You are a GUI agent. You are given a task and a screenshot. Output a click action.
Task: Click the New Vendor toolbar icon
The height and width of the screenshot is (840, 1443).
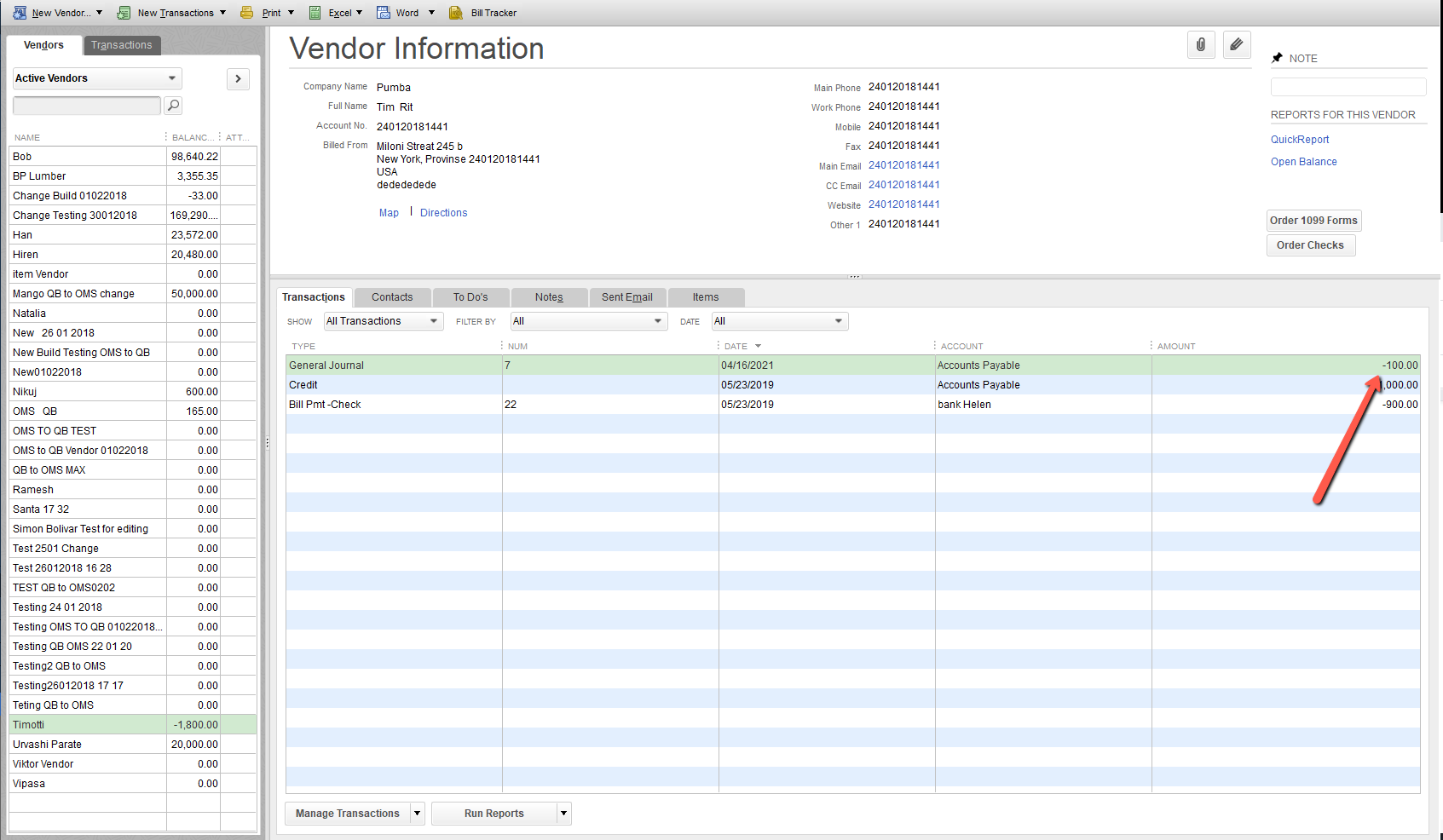point(20,13)
